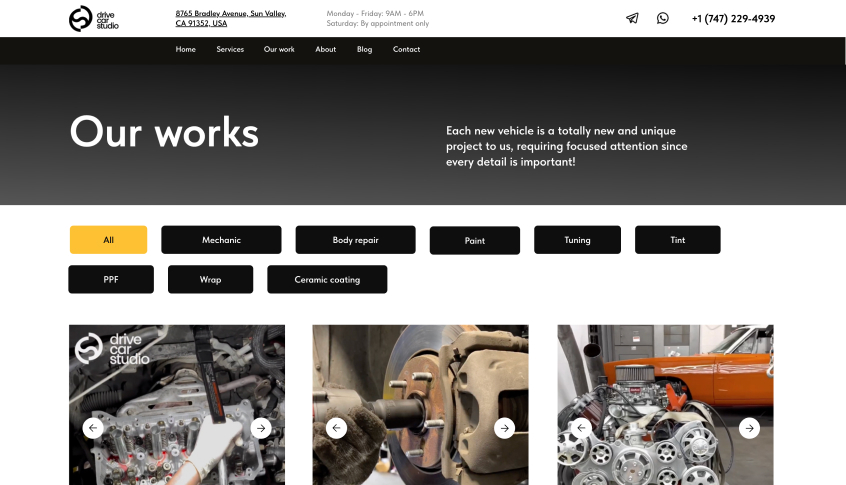Click the Saturday: By appointment only text
The height and width of the screenshot is (485, 846).
(378, 23)
